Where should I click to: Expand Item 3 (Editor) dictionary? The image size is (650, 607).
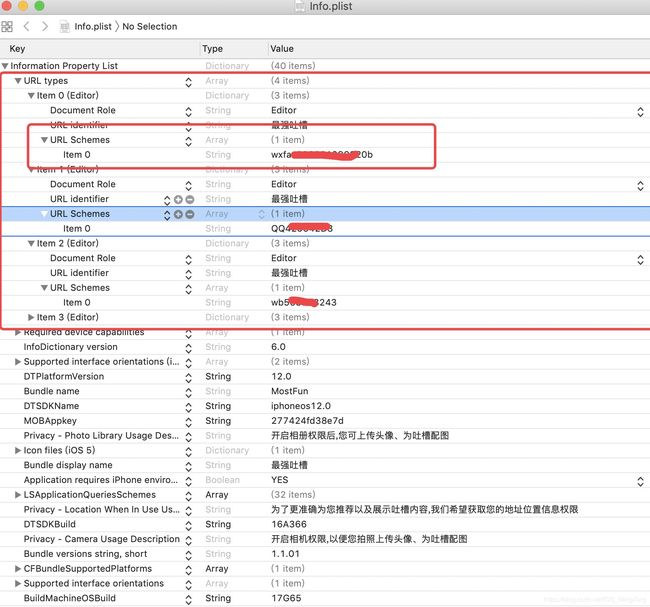click(31, 318)
